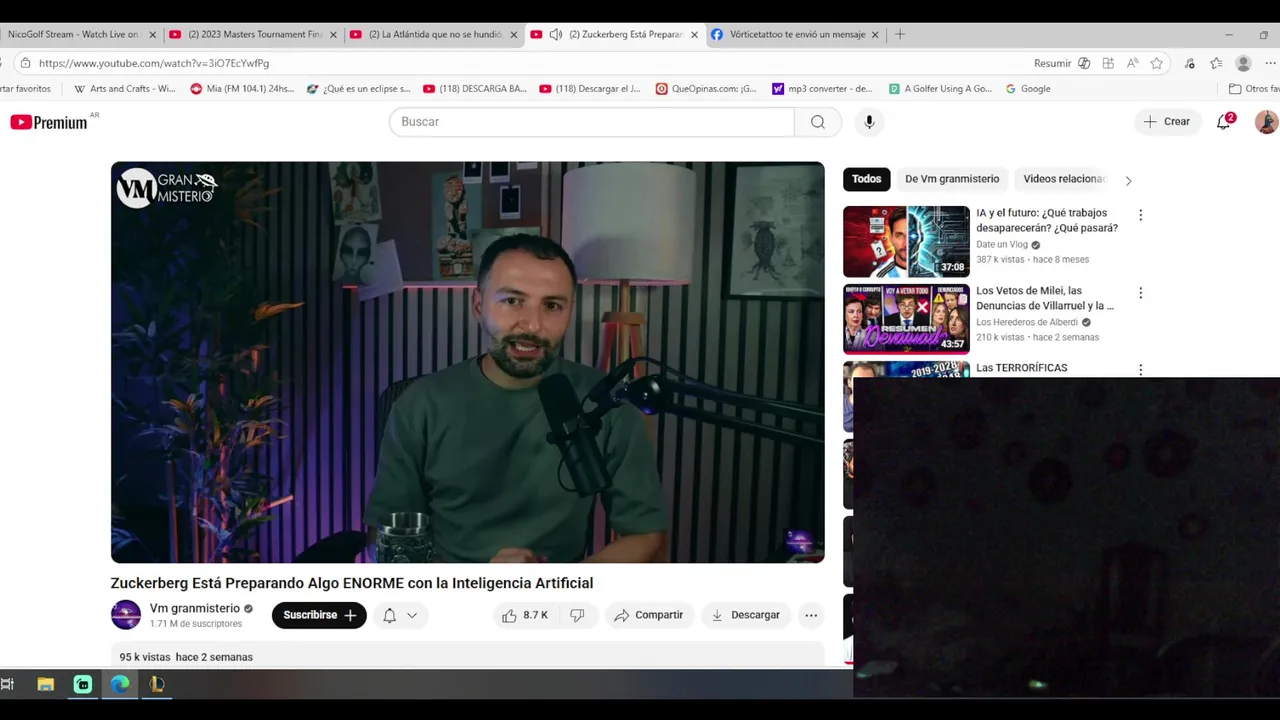Screen dimensions: 1280x720
Task: Open Los Herederos de Alberdi channel link
Action: [x=1027, y=322]
